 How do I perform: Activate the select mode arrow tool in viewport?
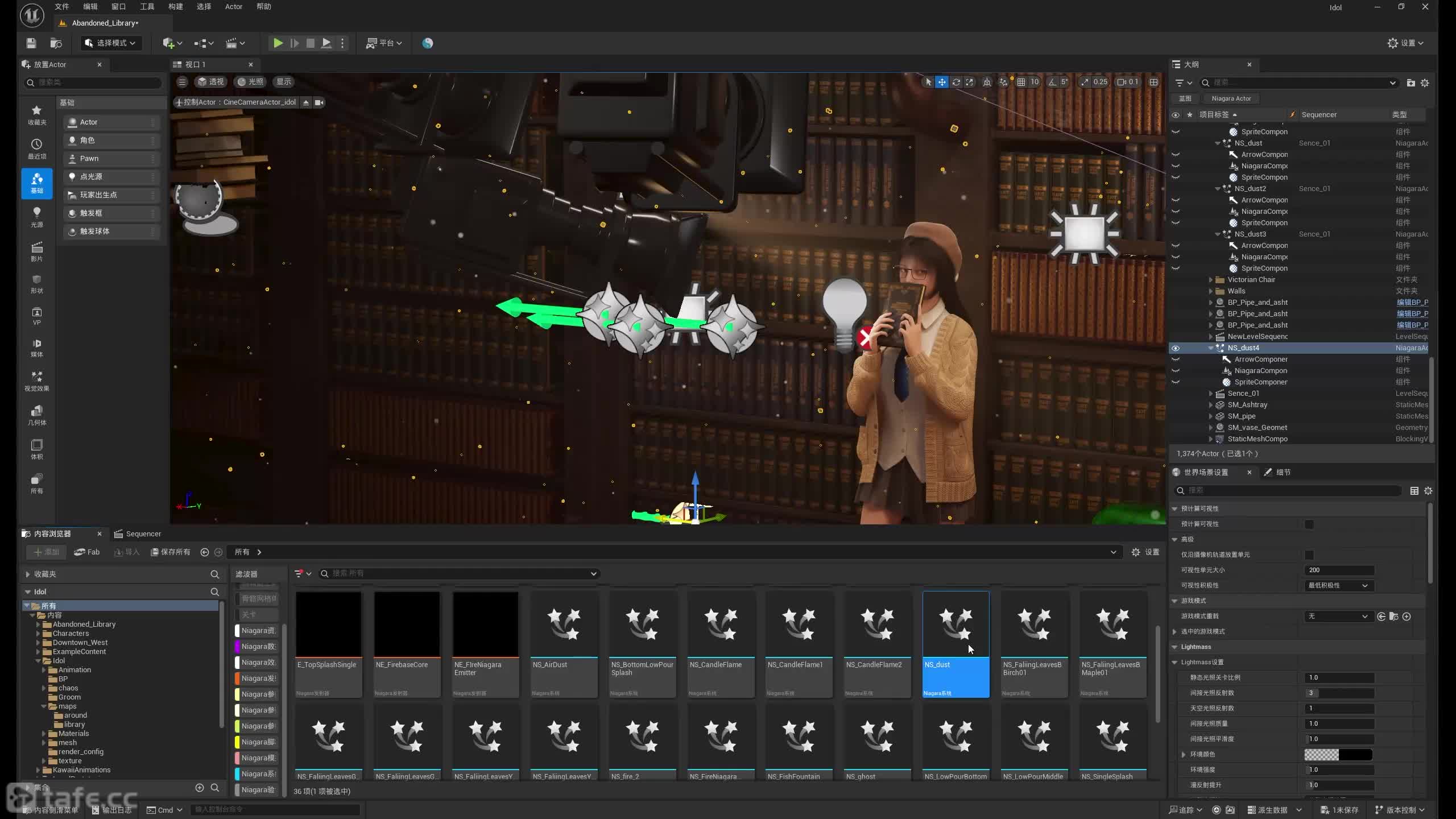[928, 82]
